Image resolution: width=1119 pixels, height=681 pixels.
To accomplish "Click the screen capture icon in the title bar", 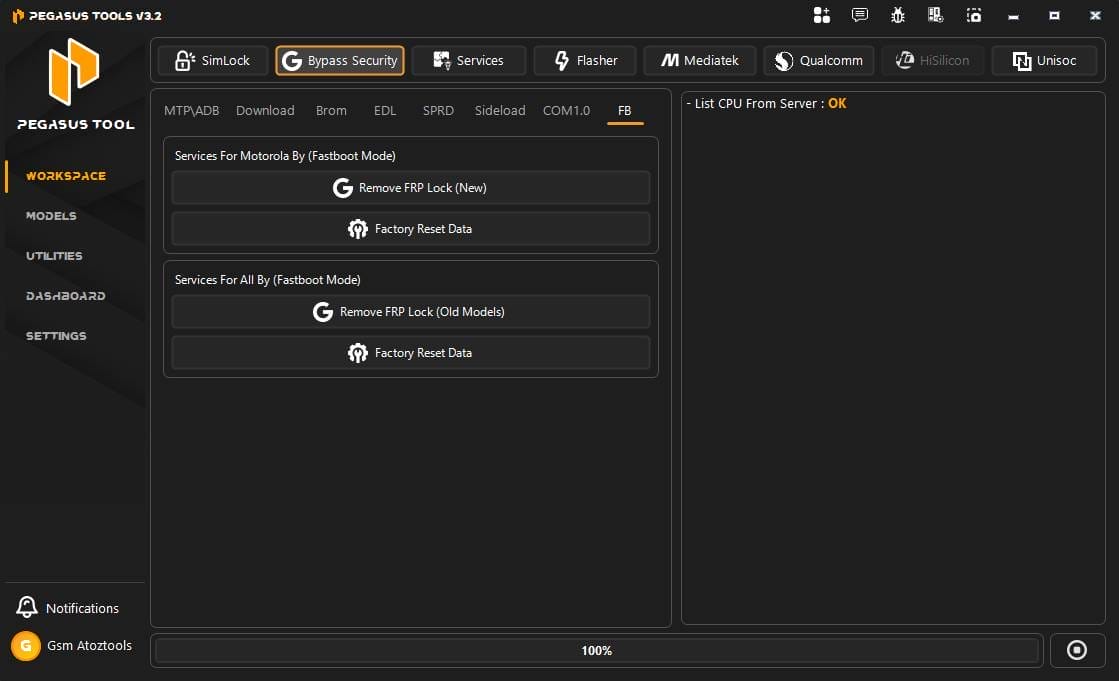I will point(973,15).
